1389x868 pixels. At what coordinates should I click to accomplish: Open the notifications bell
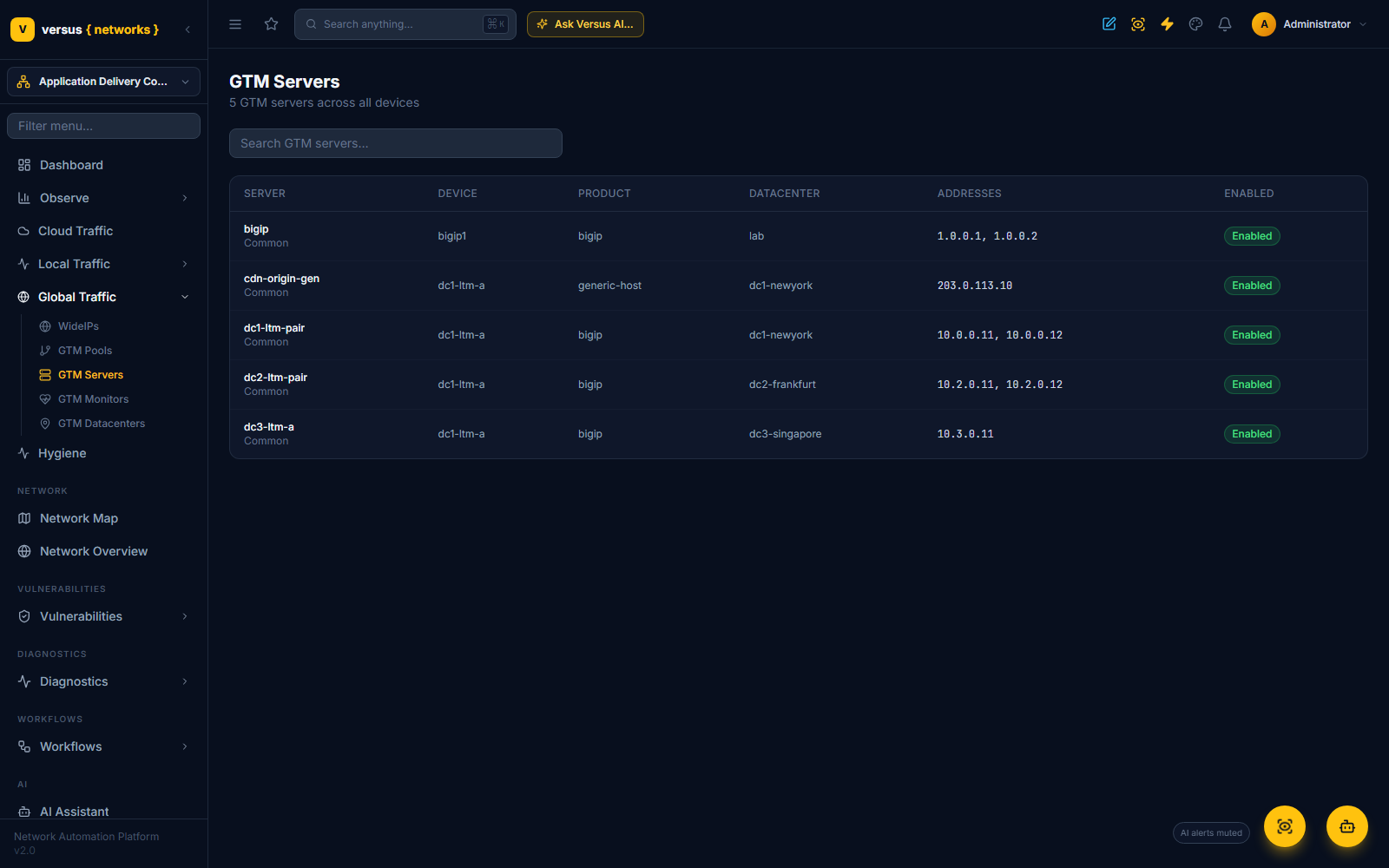[x=1225, y=24]
